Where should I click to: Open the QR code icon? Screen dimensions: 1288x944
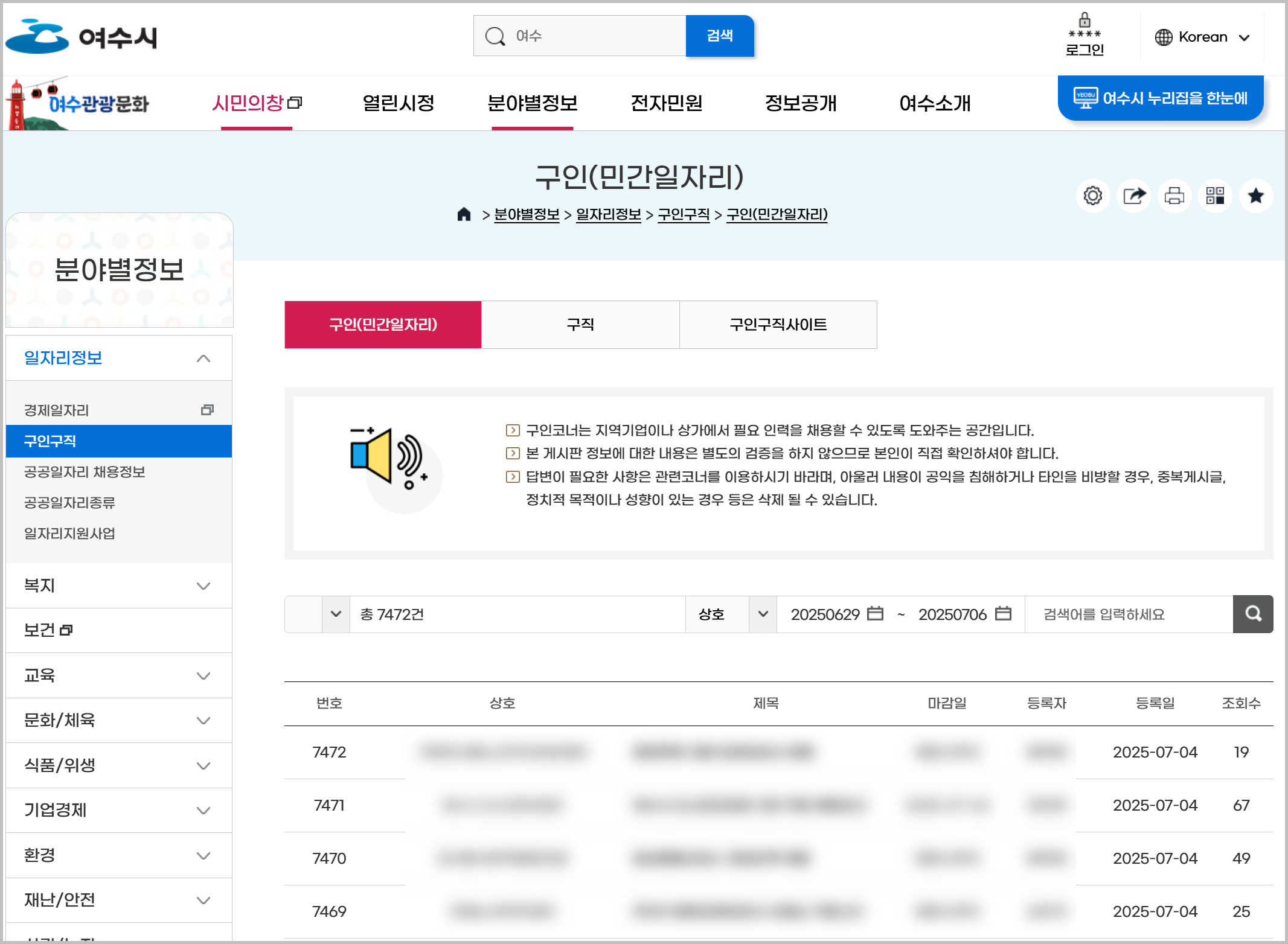pos(1215,196)
